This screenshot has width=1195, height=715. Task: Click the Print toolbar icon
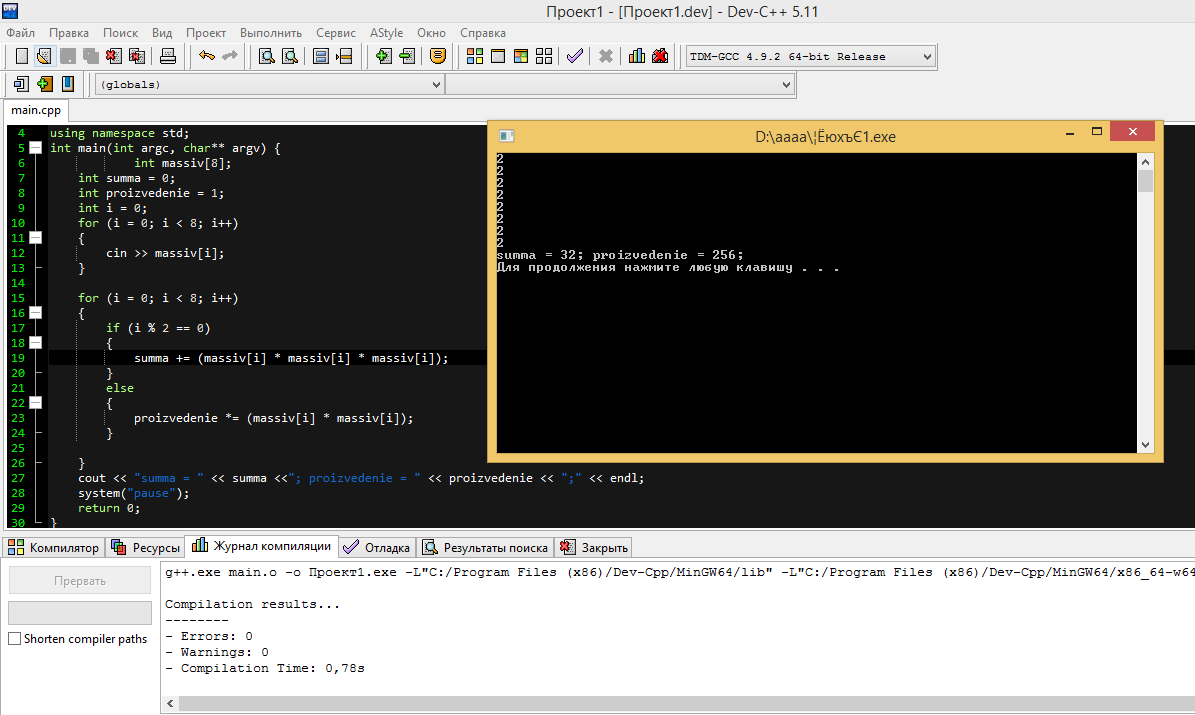coord(168,56)
